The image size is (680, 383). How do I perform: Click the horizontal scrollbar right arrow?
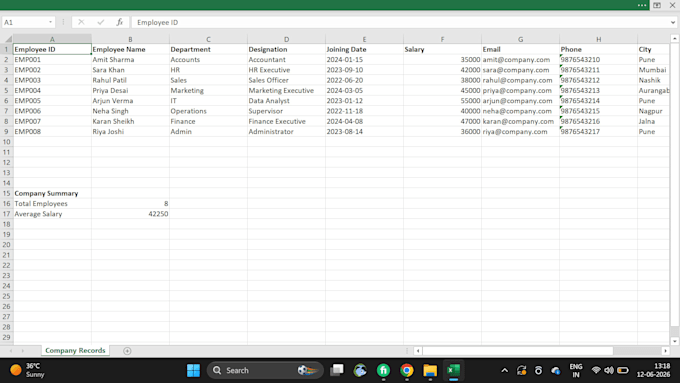point(666,351)
